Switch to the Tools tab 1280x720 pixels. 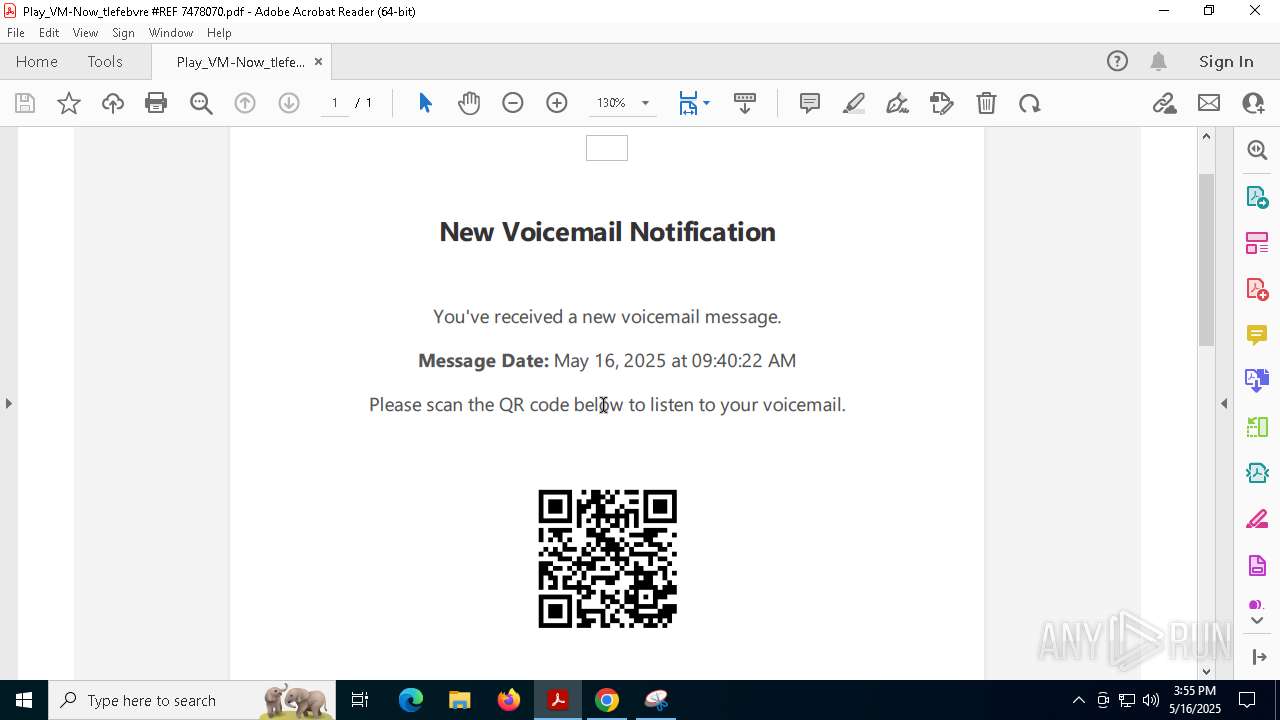click(x=105, y=61)
